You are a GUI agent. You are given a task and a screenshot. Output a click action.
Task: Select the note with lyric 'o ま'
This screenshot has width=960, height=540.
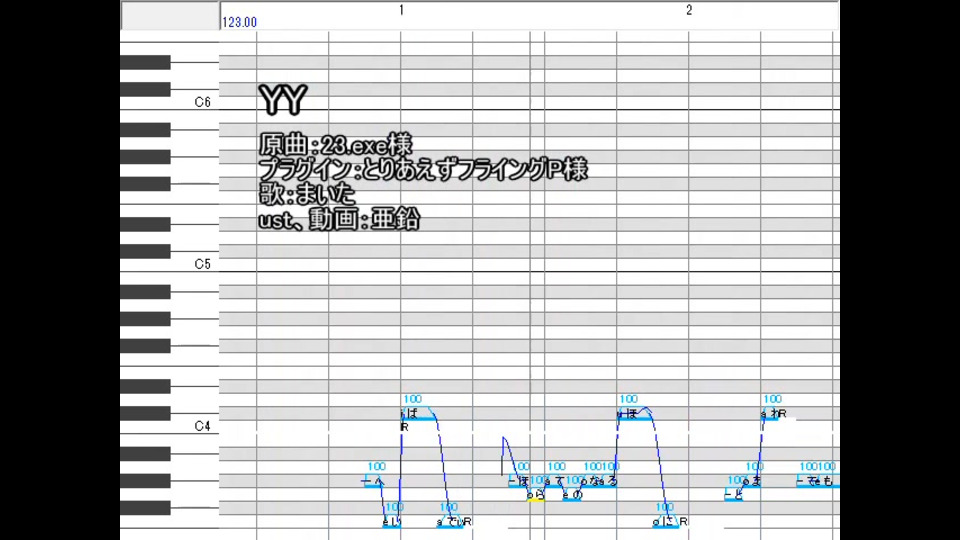pos(751,482)
